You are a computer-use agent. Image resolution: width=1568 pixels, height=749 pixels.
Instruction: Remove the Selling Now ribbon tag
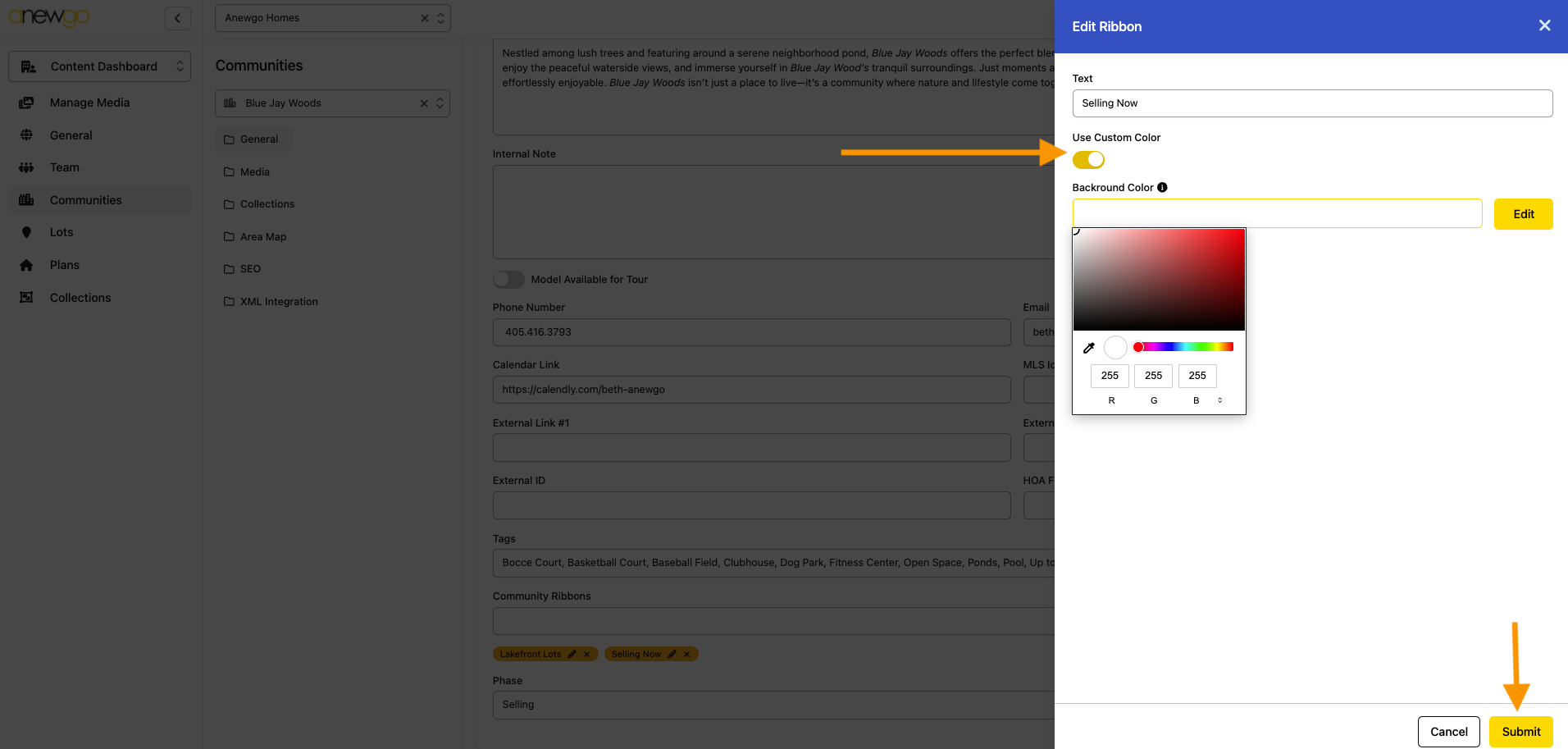pyautogui.click(x=687, y=655)
